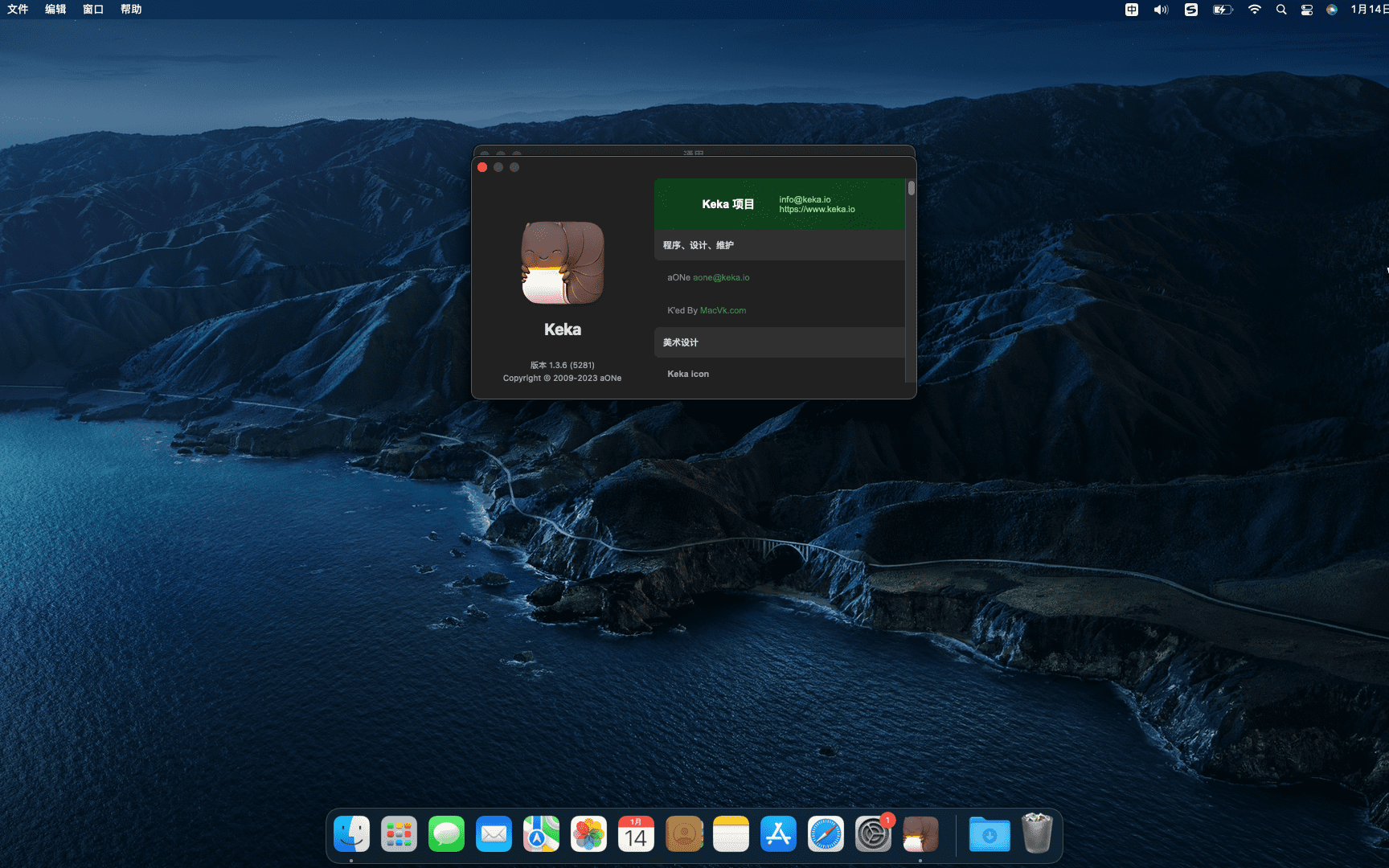Open Control Center in the menu bar
Image resolution: width=1389 pixels, height=868 pixels.
click(x=1306, y=10)
